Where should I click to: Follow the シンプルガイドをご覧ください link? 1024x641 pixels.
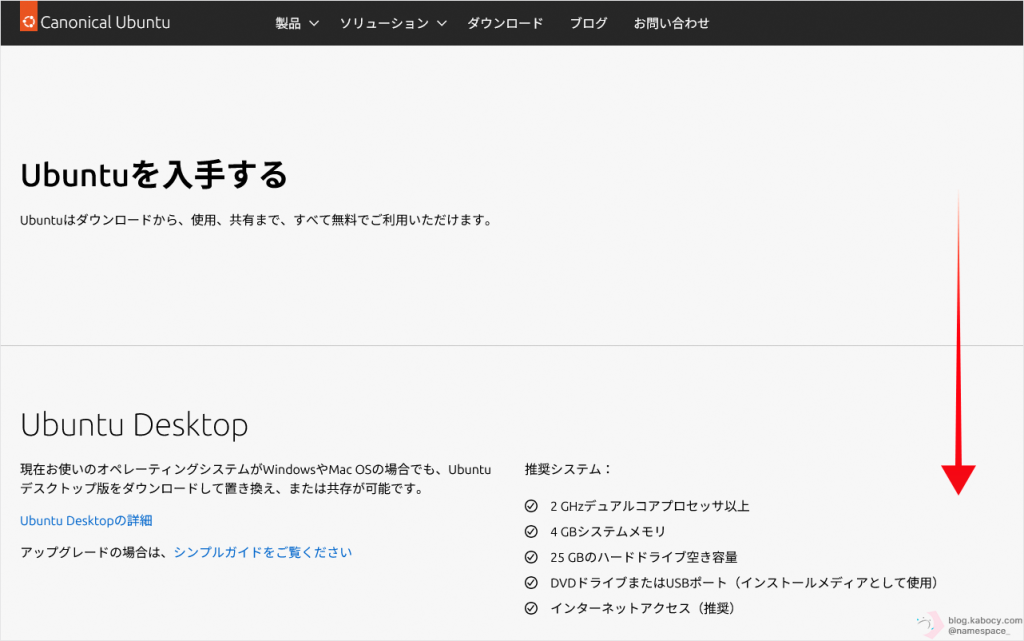tap(263, 552)
